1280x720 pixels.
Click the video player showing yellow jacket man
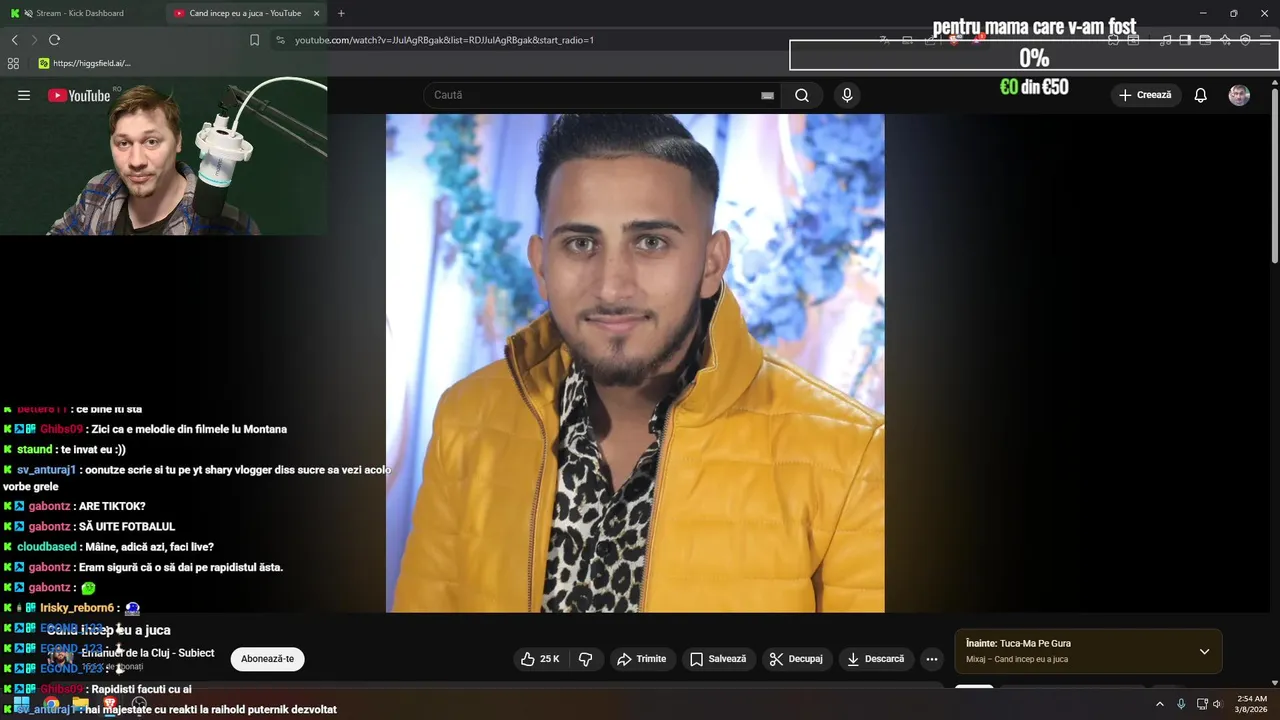tap(635, 363)
